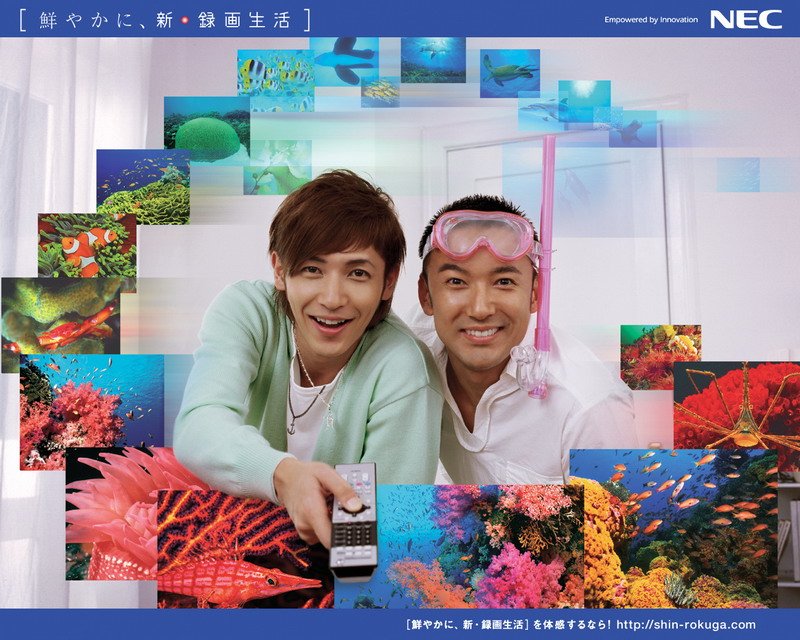This screenshot has height=640, width=800.
Task: Open the http://shin-rokuga.com link
Action: coord(686,625)
